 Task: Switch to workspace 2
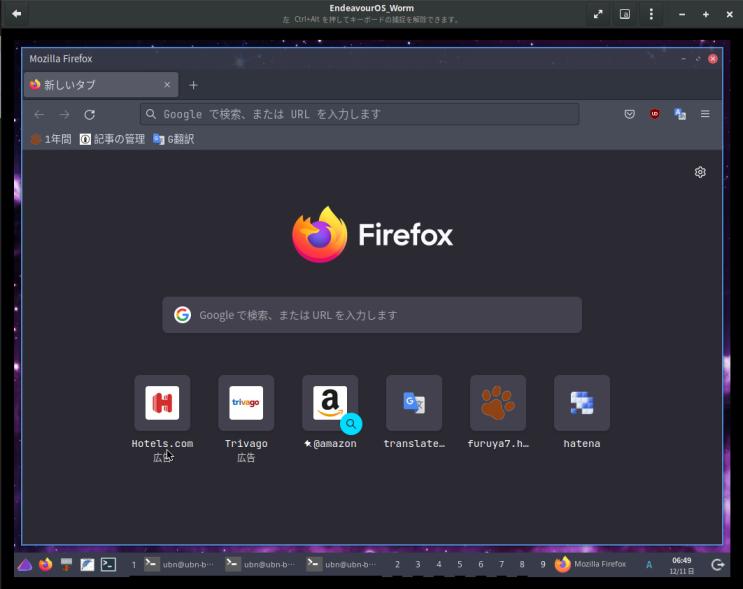(x=397, y=564)
